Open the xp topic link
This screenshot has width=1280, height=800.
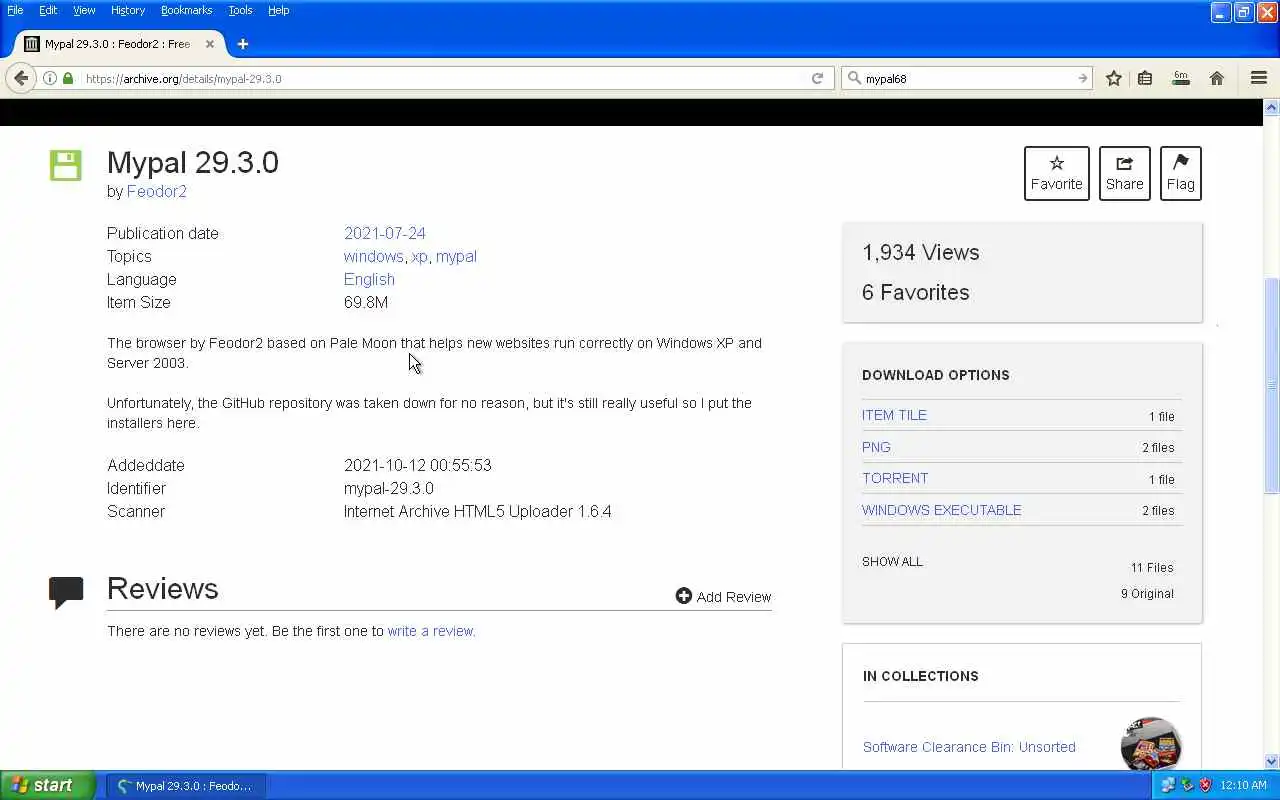click(419, 256)
